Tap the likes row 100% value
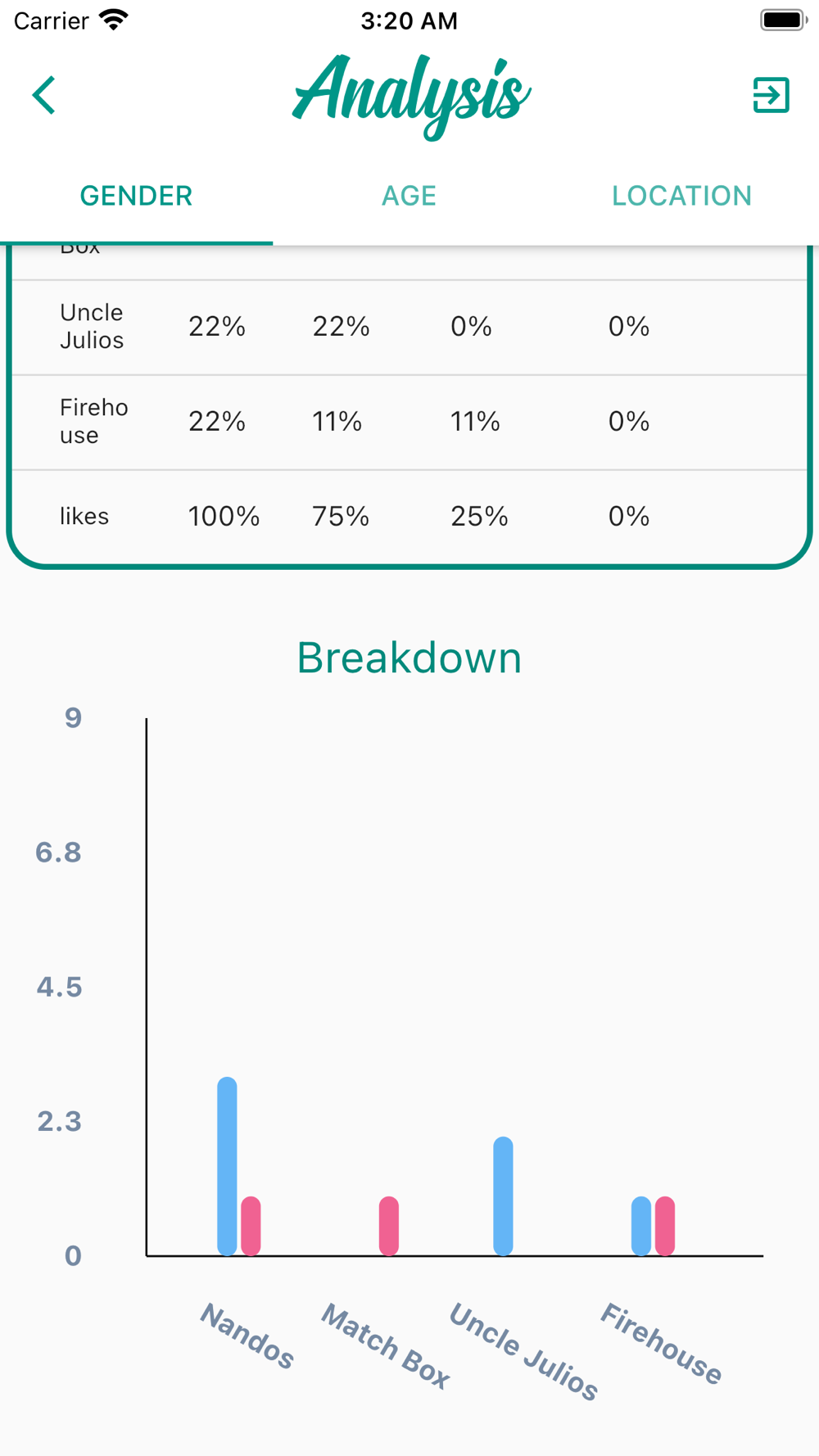This screenshot has height=1456, width=819. (224, 516)
